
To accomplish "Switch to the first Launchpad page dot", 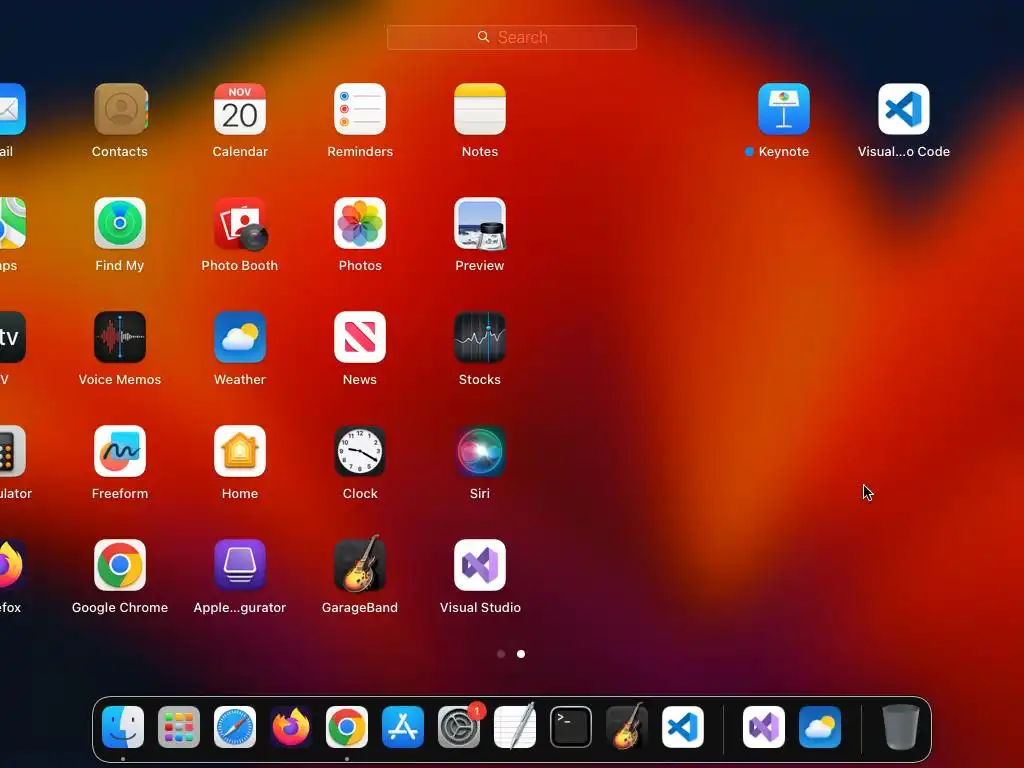I will click(x=501, y=654).
